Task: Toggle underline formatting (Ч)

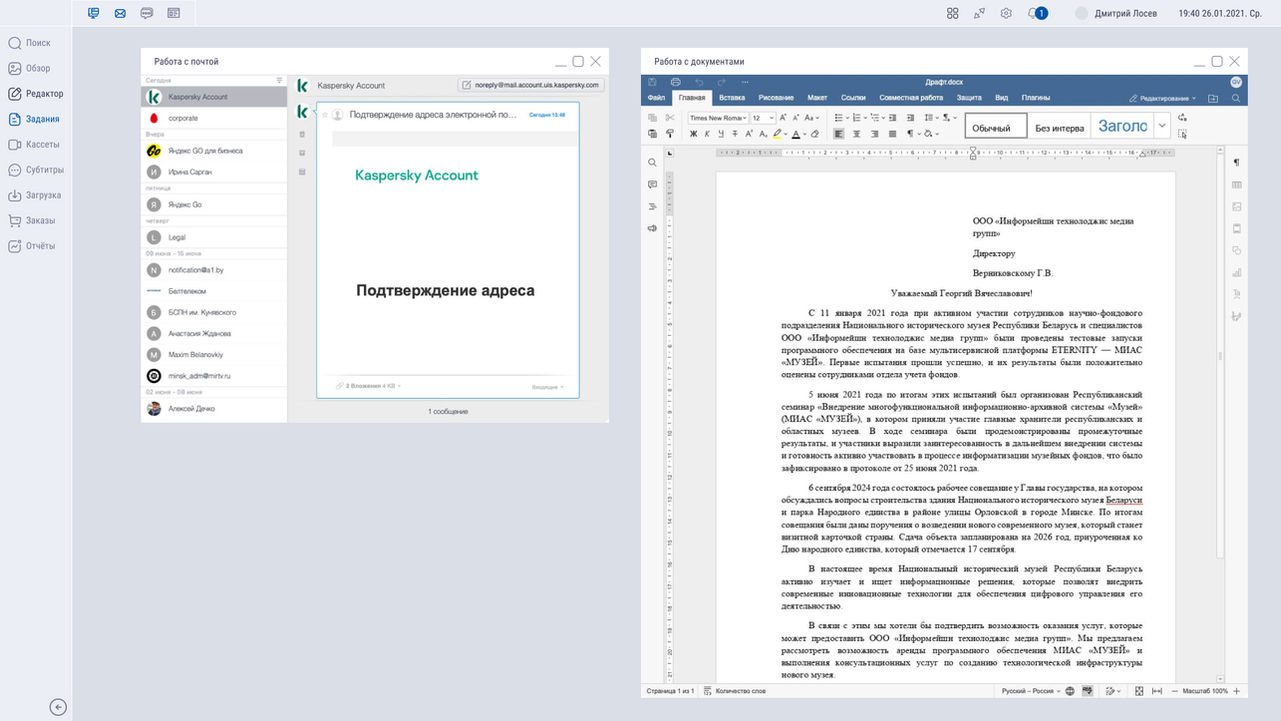Action: pyautogui.click(x=720, y=133)
